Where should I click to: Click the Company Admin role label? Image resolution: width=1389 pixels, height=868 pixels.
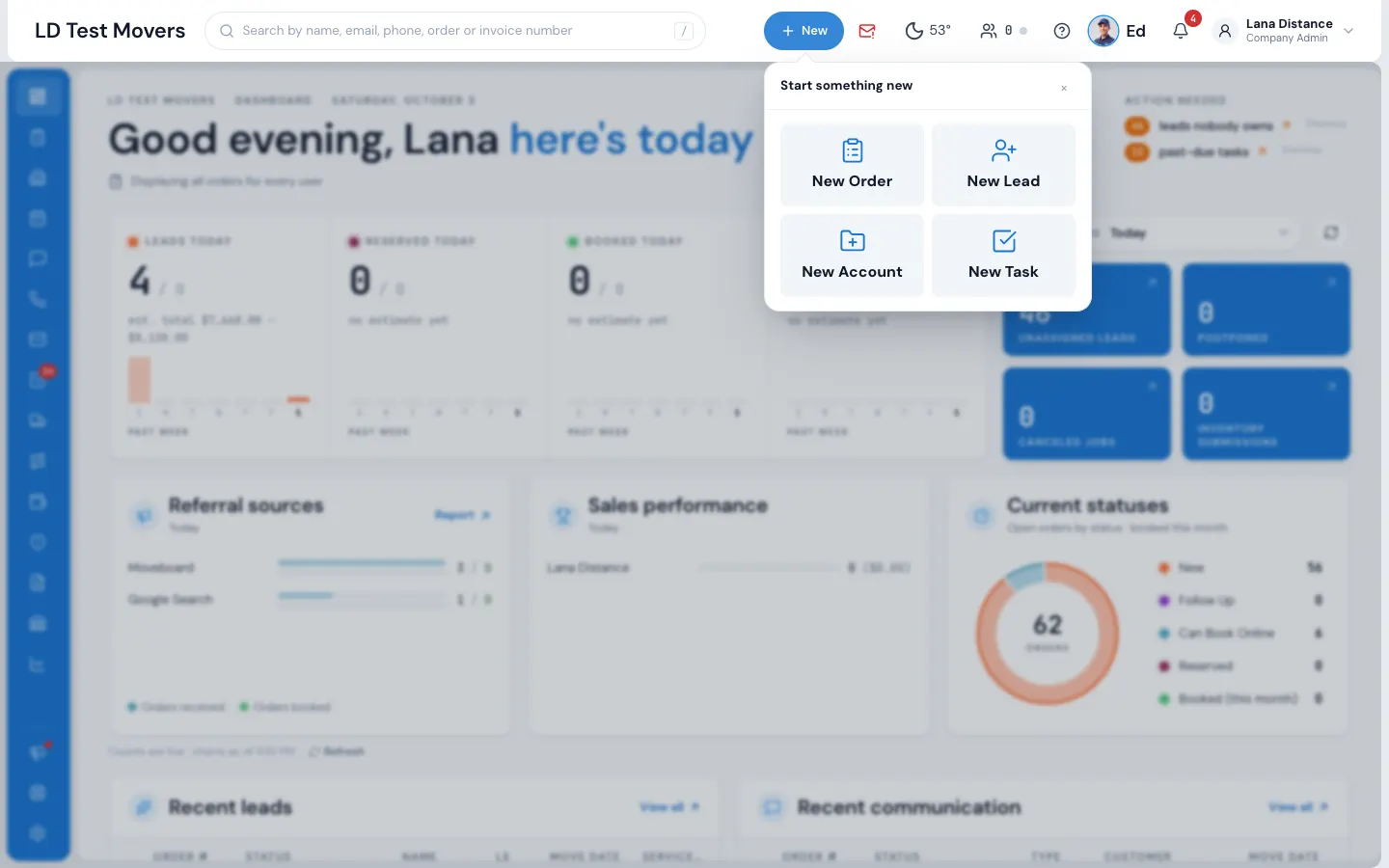coord(1287,39)
